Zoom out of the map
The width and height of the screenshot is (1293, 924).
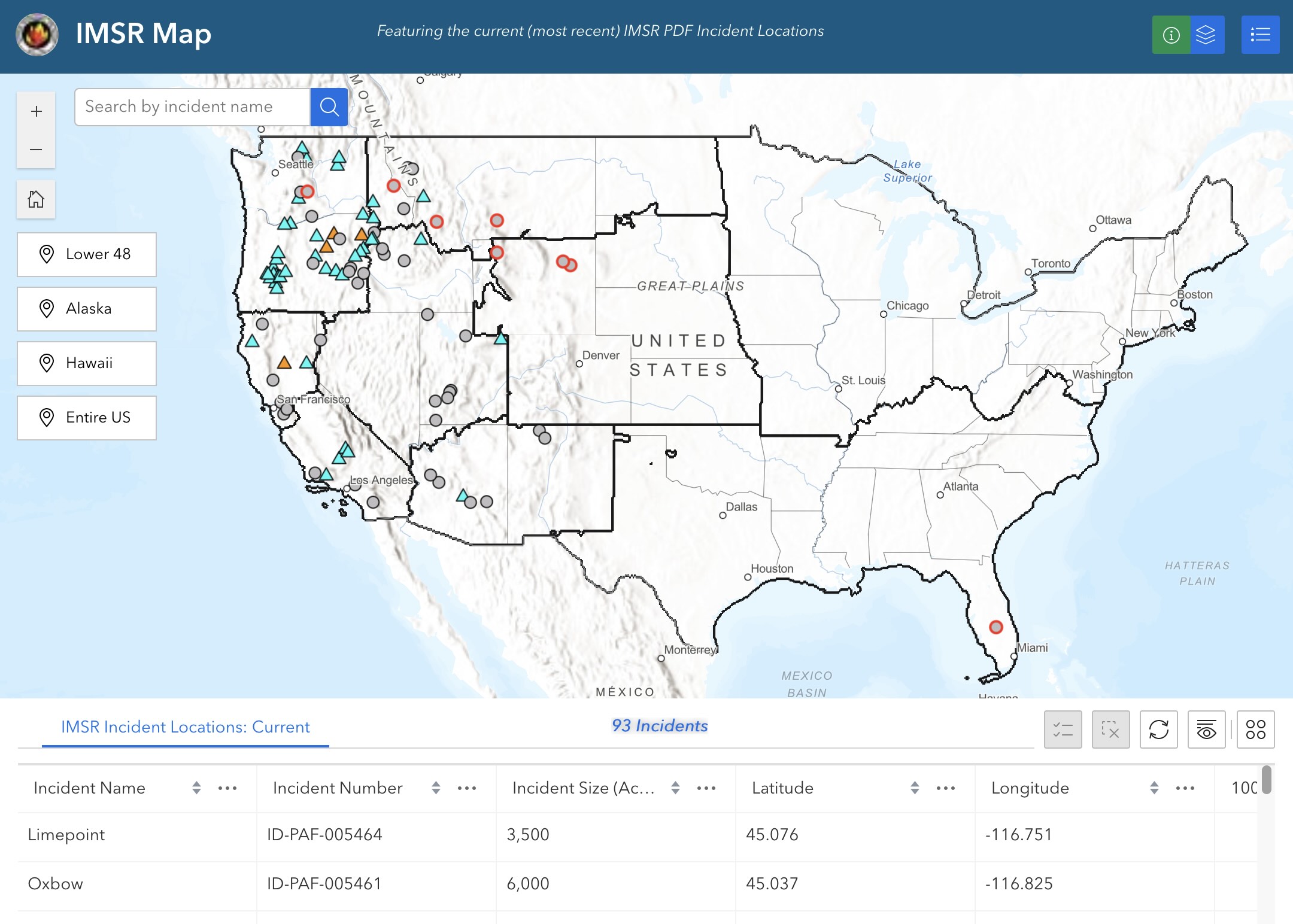point(37,149)
